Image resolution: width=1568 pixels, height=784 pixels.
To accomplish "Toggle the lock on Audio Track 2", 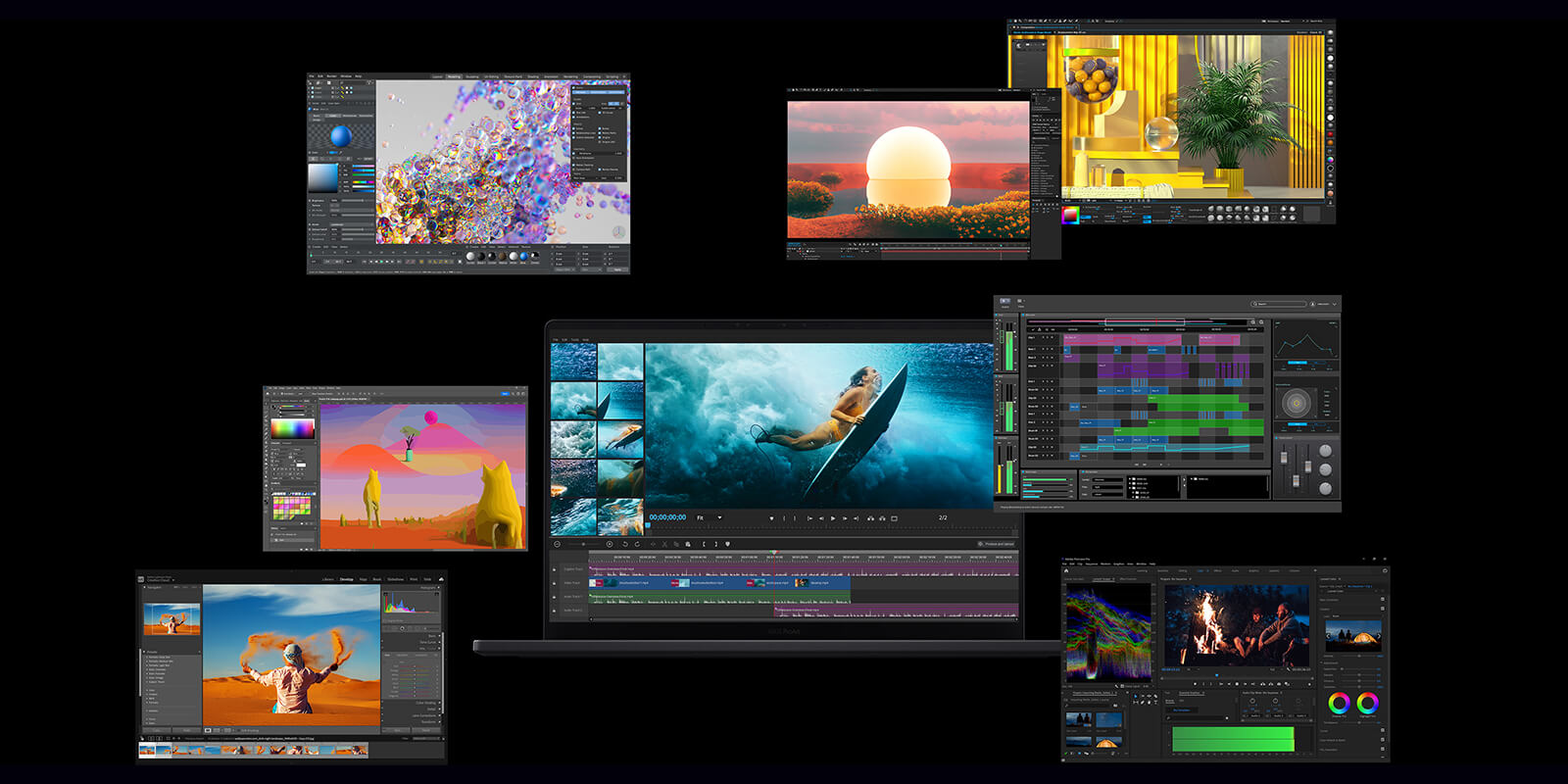I will (556, 611).
